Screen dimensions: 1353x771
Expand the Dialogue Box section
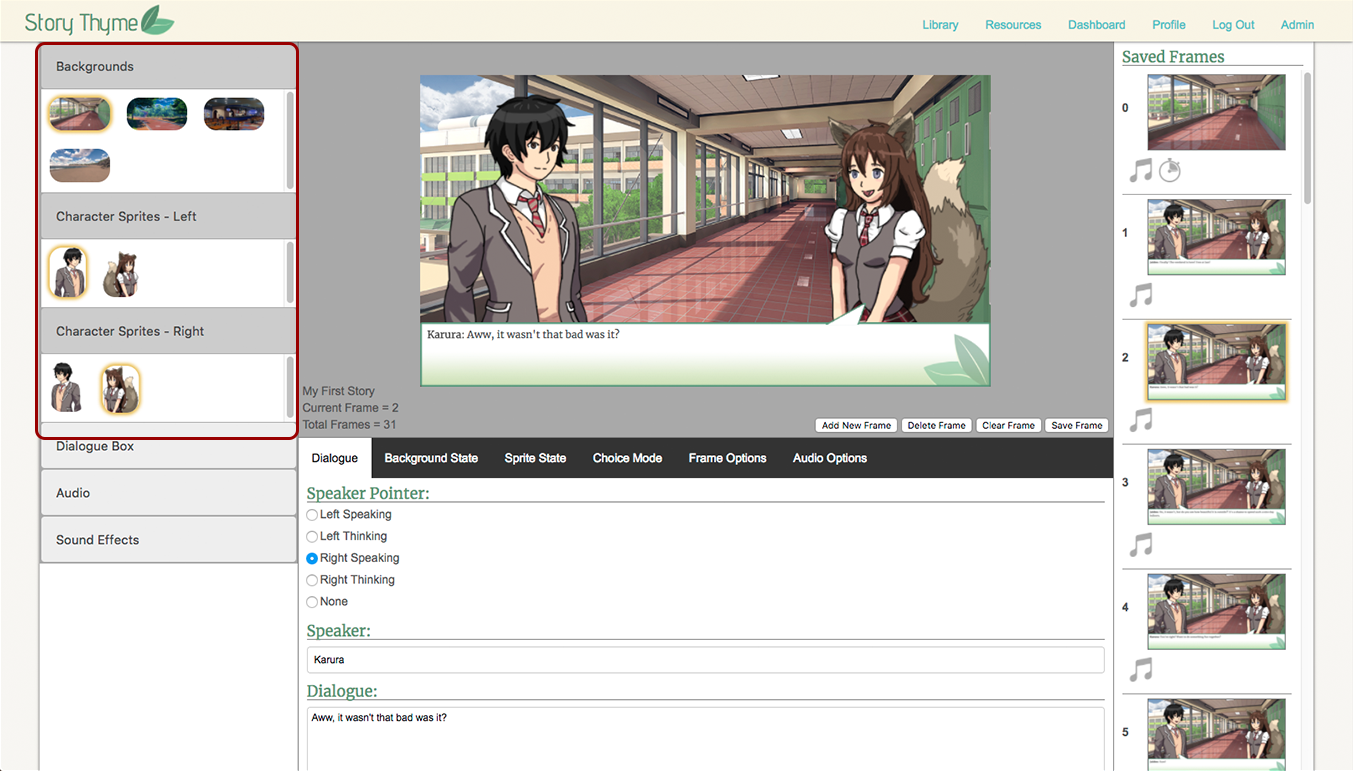tap(168, 446)
